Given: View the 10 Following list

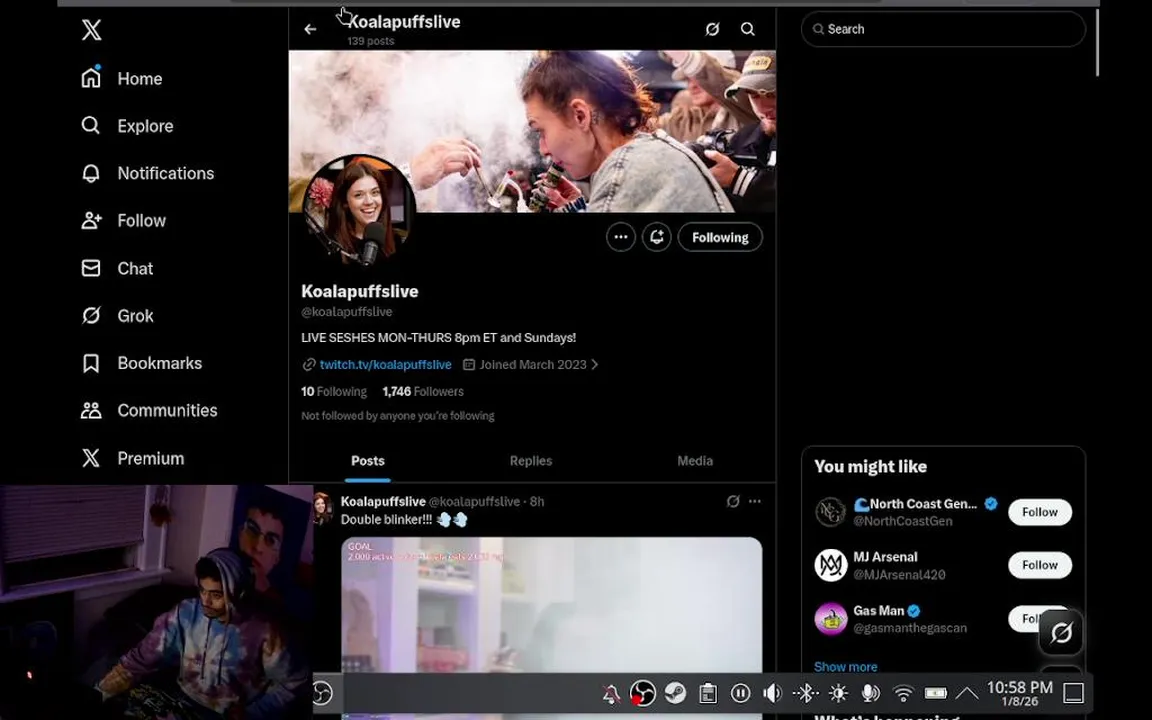Looking at the screenshot, I should tap(334, 392).
